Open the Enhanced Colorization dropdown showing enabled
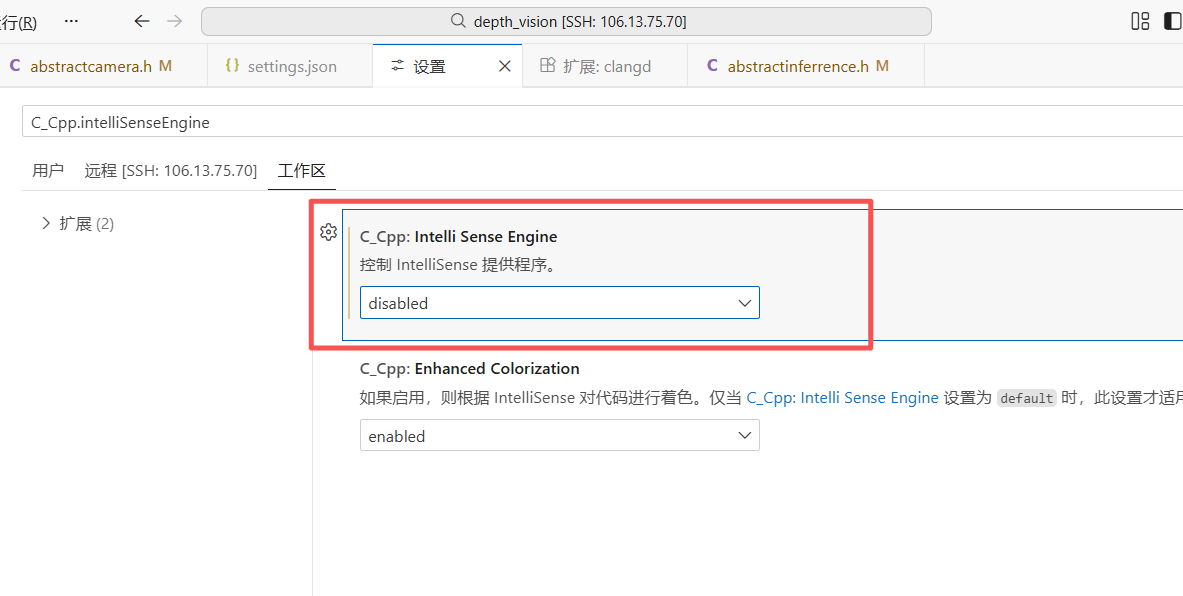Image resolution: width=1183 pixels, height=596 pixels. click(x=560, y=435)
